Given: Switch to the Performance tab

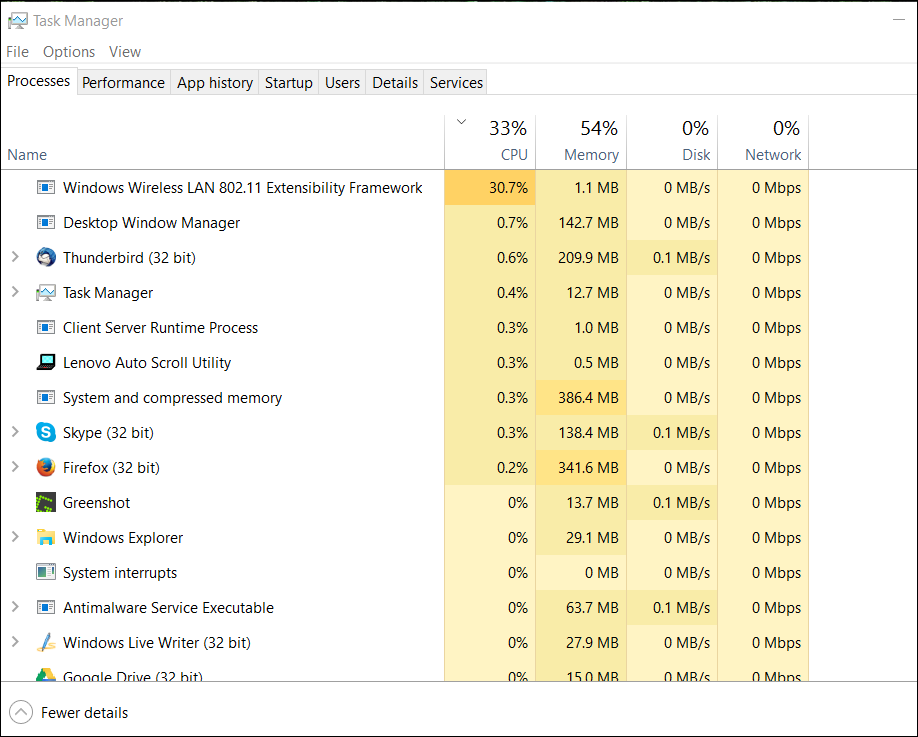Looking at the screenshot, I should (124, 83).
